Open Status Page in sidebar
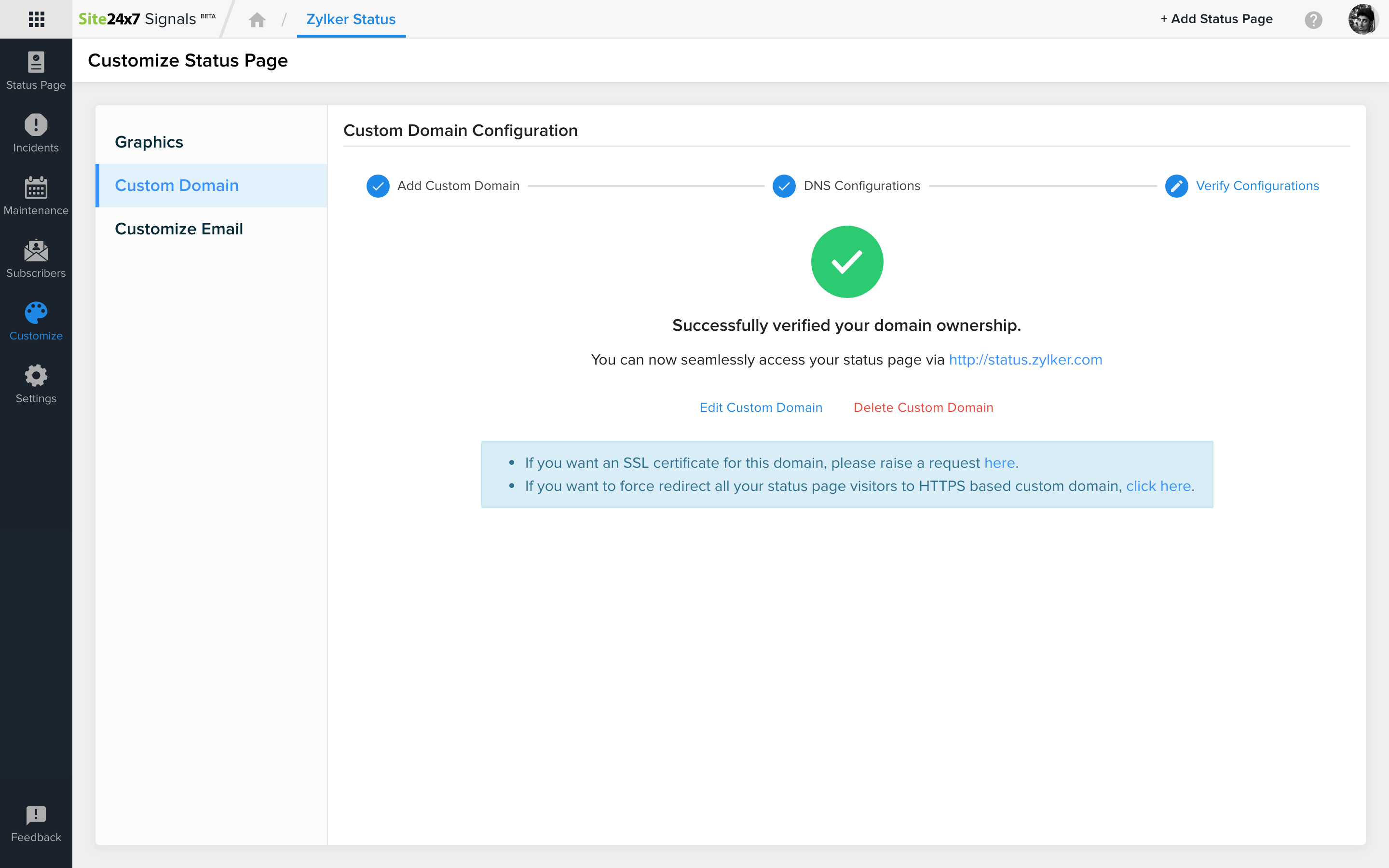Image resolution: width=1389 pixels, height=868 pixels. click(x=36, y=70)
